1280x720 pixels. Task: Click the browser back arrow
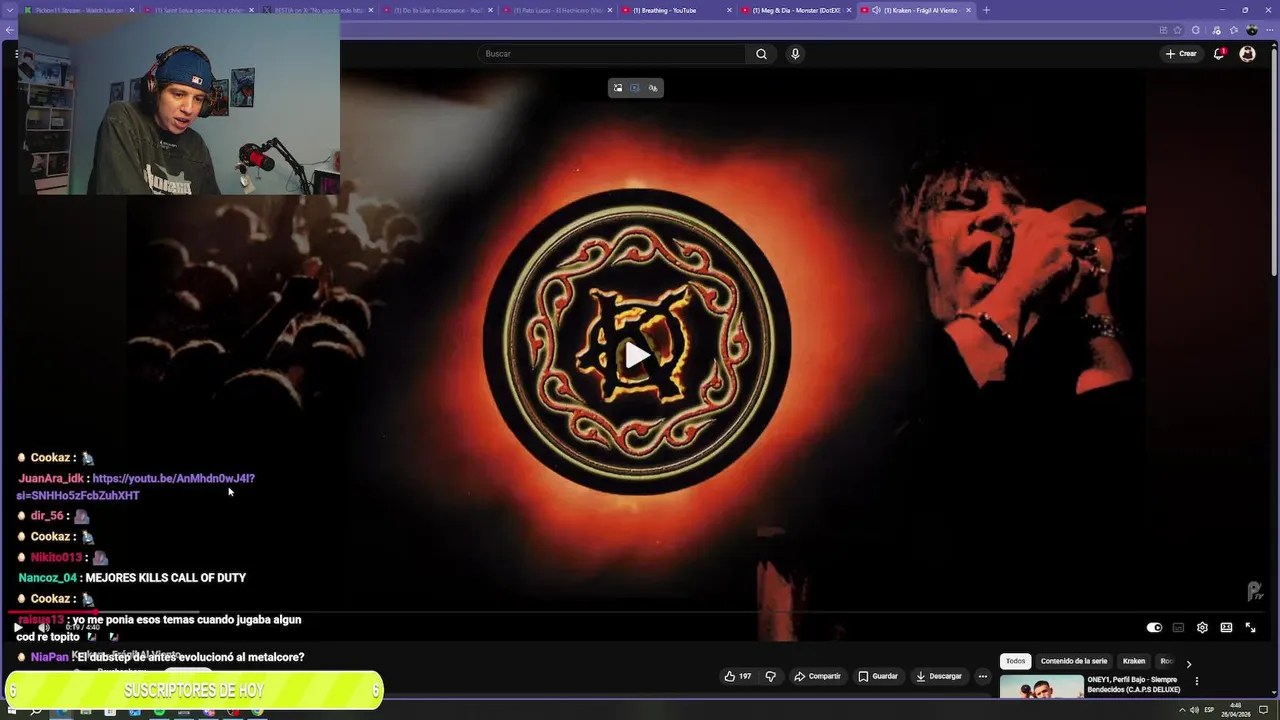(9, 30)
